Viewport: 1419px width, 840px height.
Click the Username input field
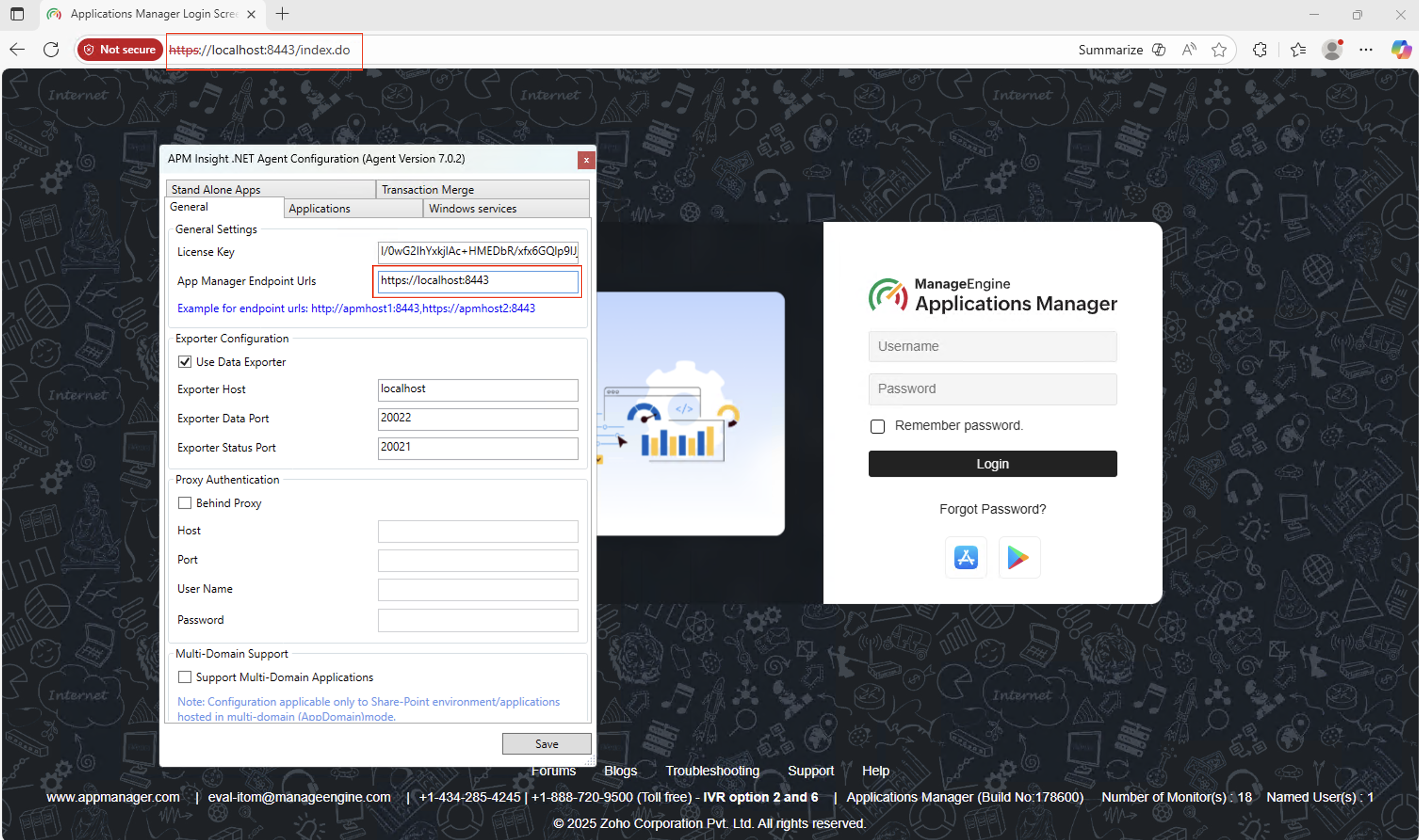tap(992, 347)
